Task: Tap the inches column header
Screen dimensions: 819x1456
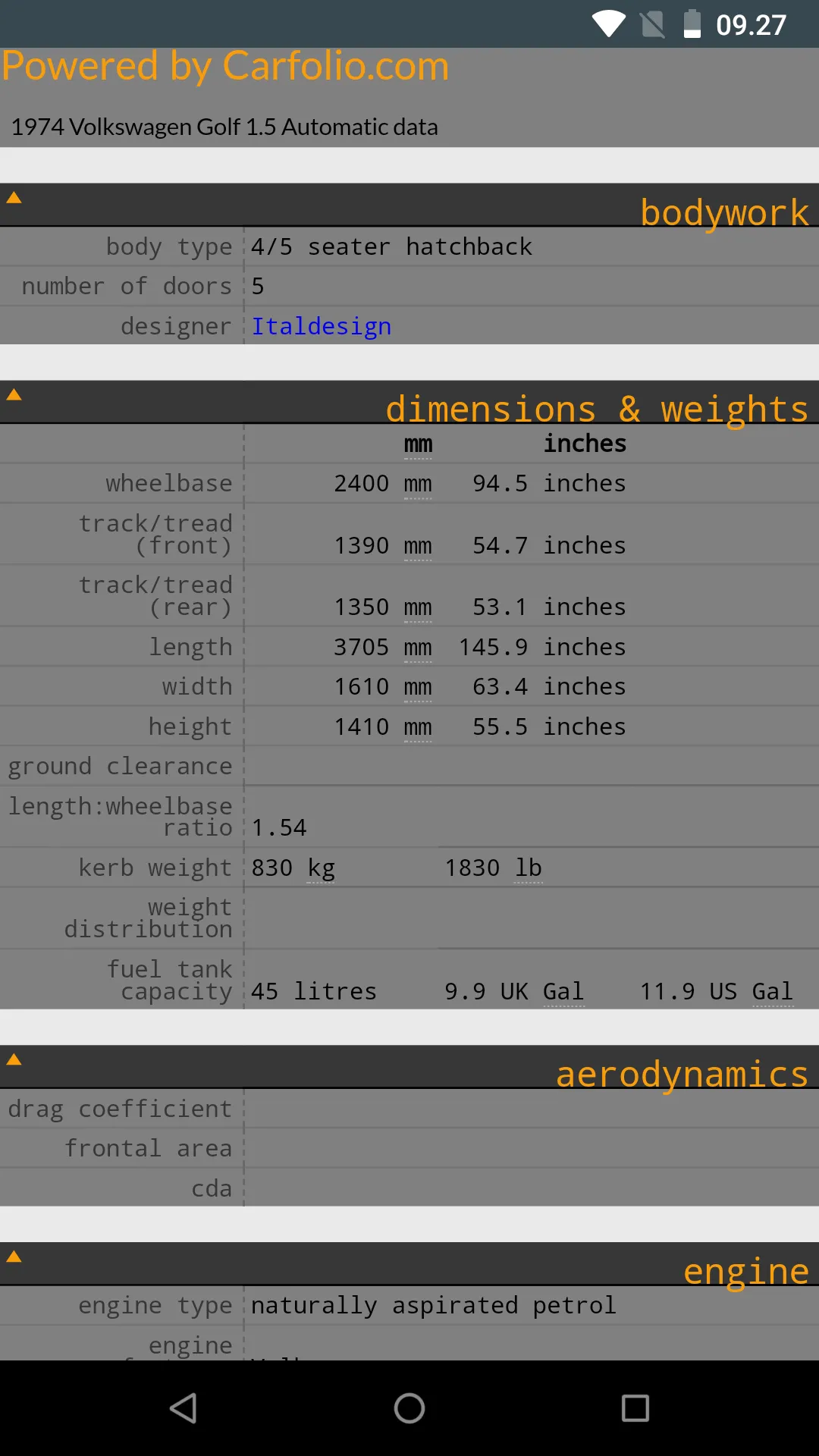Action: [x=585, y=444]
